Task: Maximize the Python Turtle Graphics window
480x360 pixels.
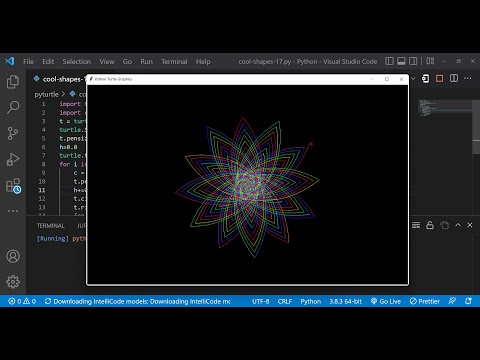Action: [x=387, y=79]
